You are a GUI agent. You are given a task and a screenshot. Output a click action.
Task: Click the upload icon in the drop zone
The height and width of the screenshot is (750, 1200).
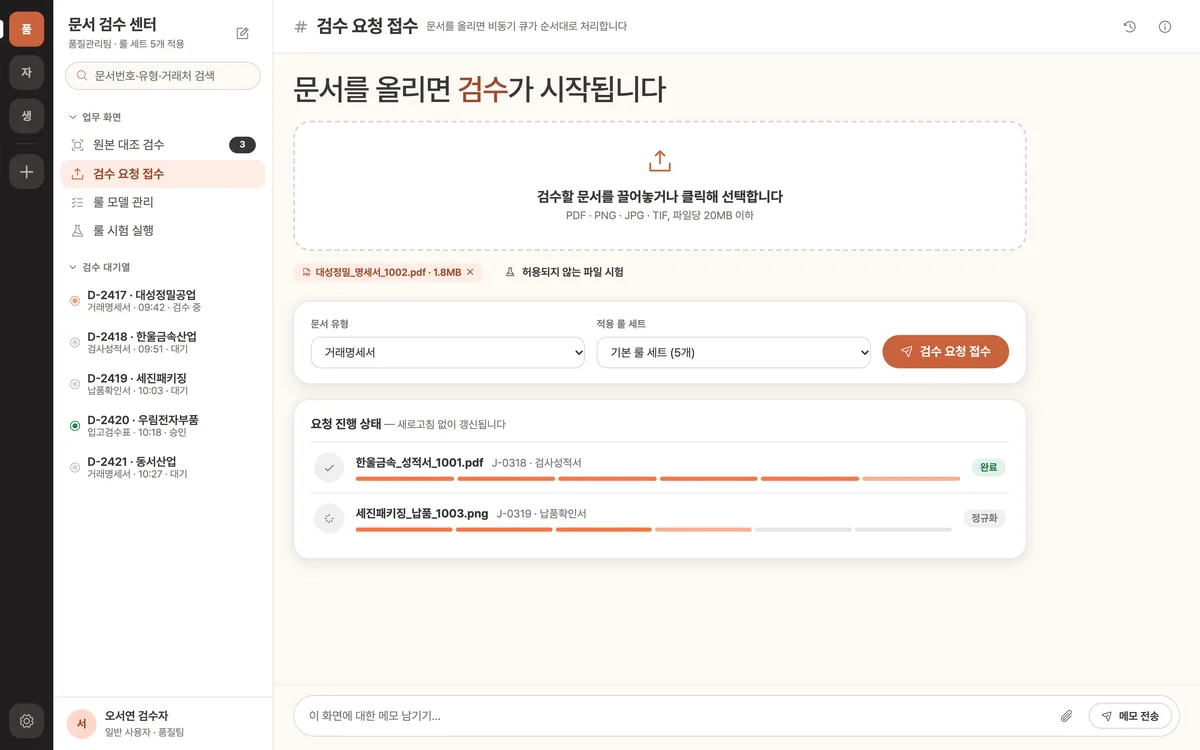660,161
